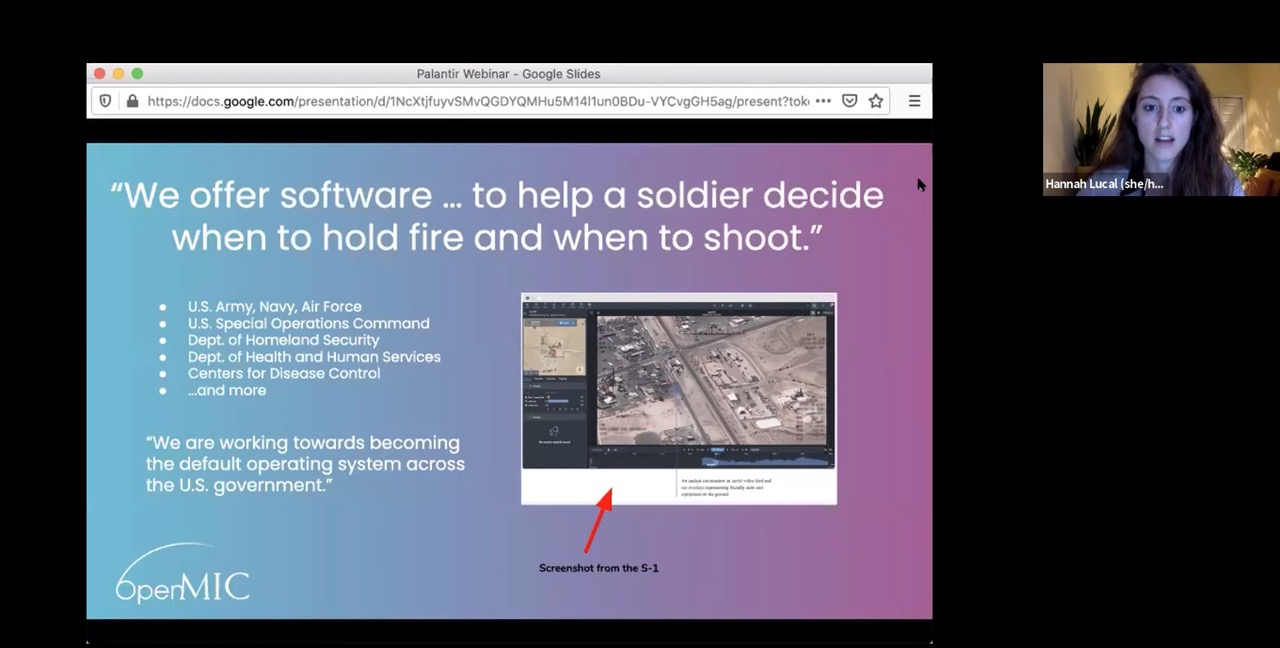Minimize the browser window with yellow button
Image resolution: width=1280 pixels, height=648 pixels.
pyautogui.click(x=118, y=74)
